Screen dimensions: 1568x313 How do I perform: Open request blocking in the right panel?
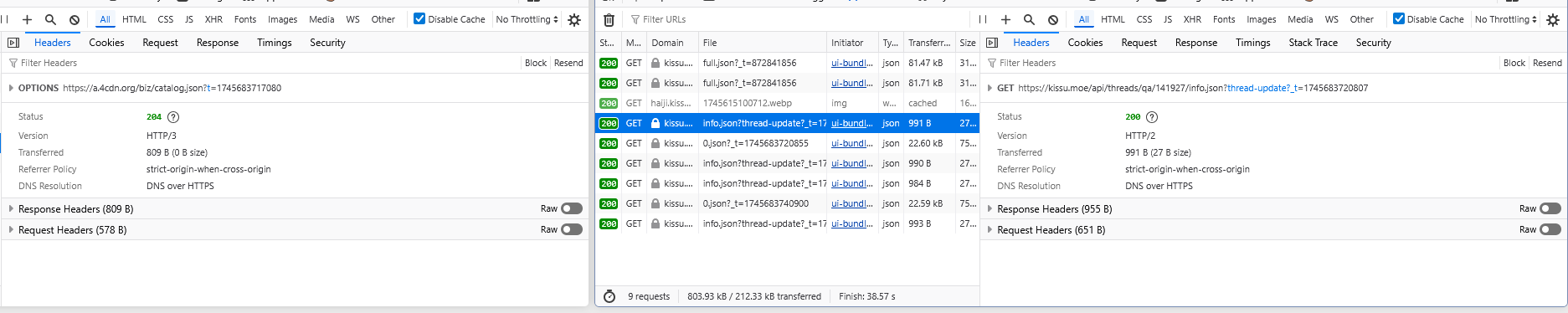(1053, 19)
